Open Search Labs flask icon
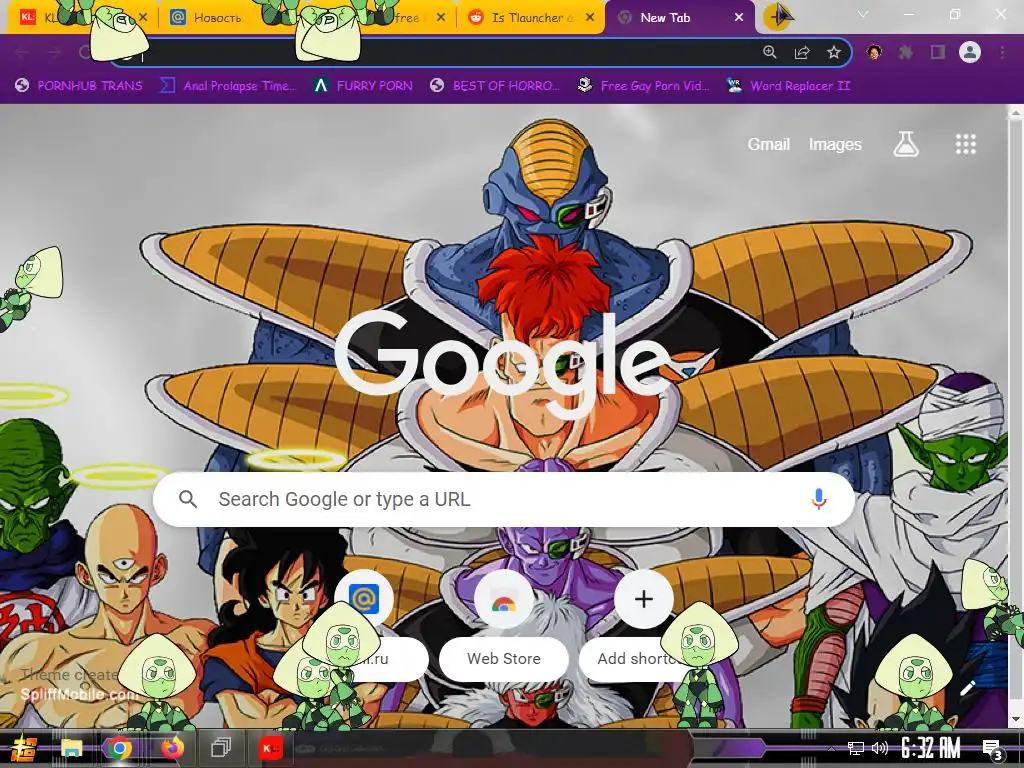 [906, 144]
